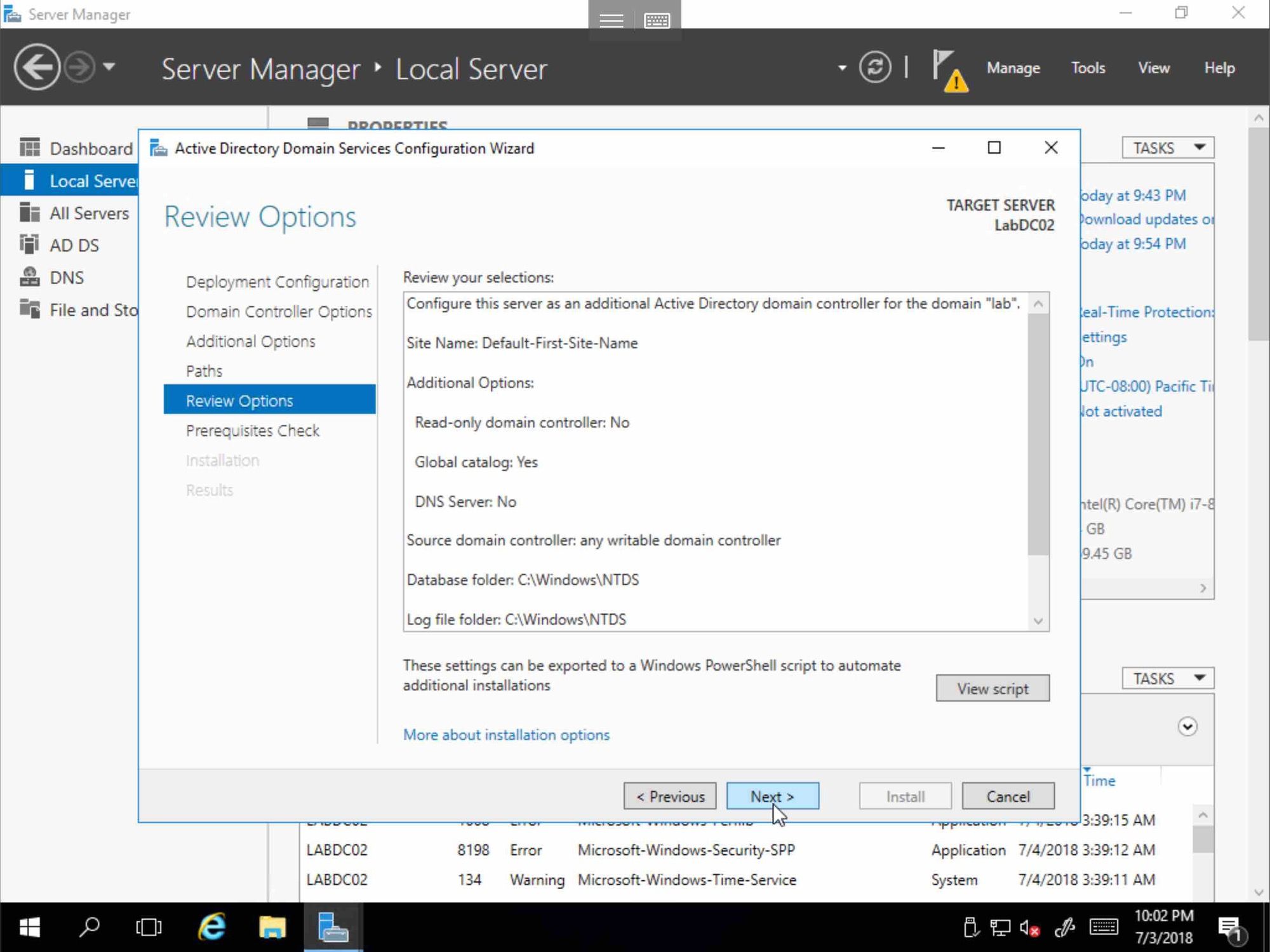
Task: Go to Deployment Configuration wizard step
Action: (277, 282)
